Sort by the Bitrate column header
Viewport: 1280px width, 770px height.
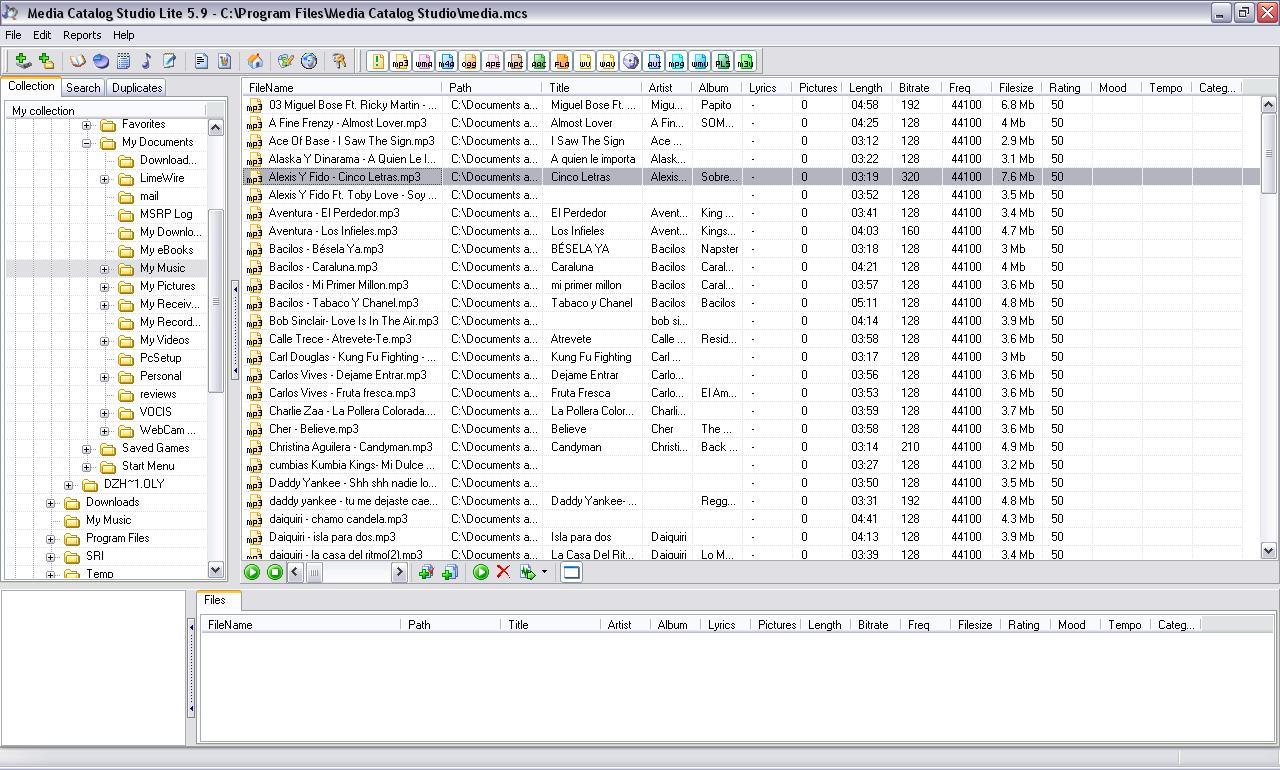pyautogui.click(x=918, y=88)
